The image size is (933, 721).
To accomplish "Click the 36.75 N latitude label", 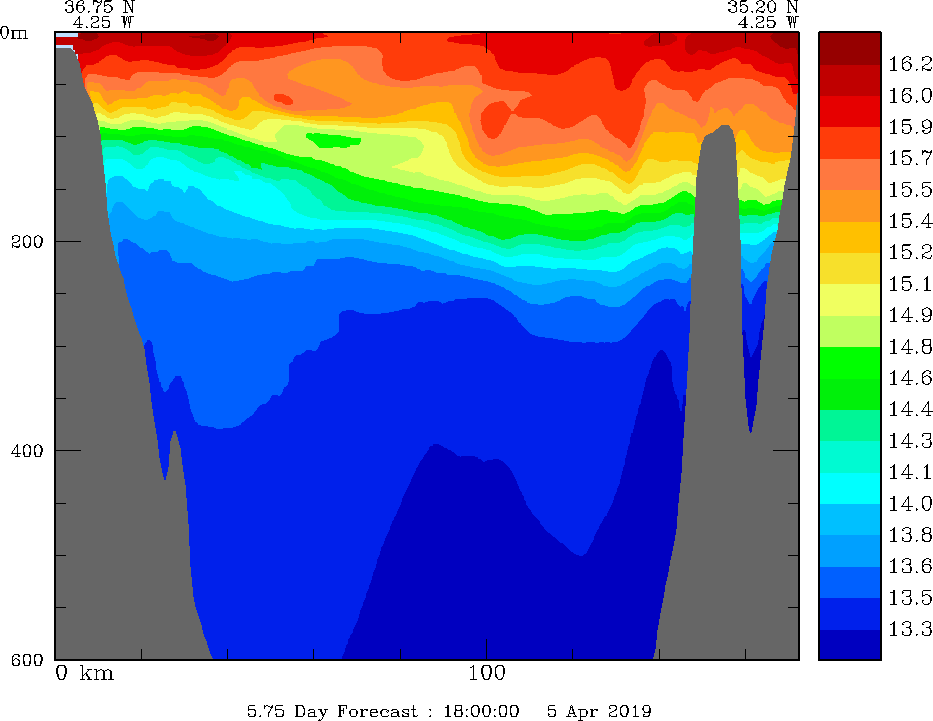I will click(99, 7).
